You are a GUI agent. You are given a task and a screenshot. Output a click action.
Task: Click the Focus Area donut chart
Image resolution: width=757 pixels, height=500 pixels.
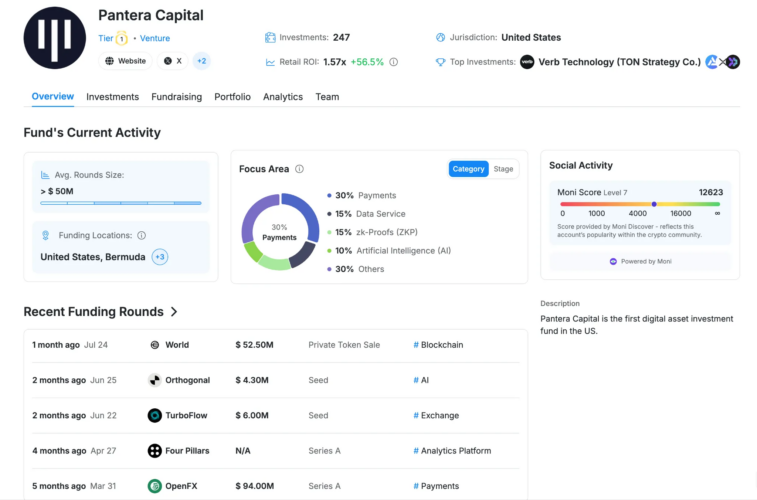click(x=280, y=232)
